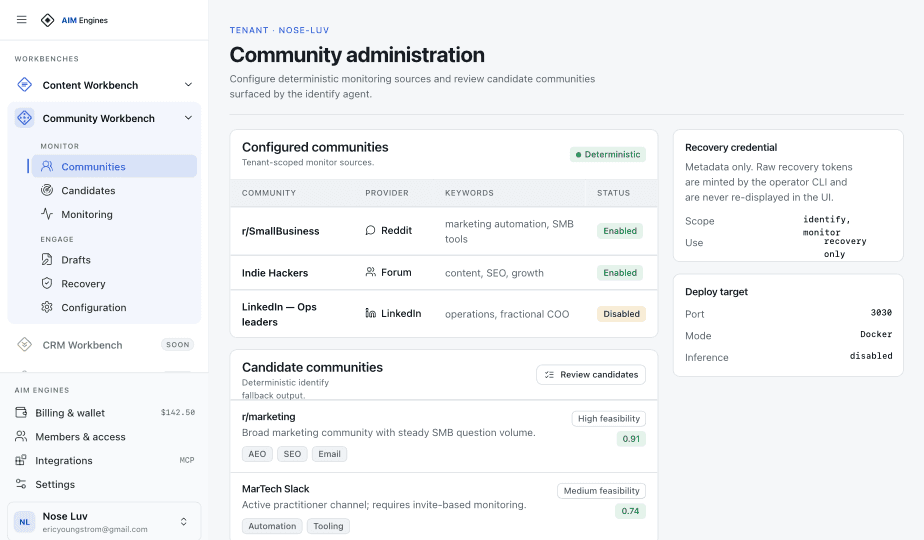Click the LinkedIn provider icon
The image size is (924, 540).
click(x=370, y=313)
